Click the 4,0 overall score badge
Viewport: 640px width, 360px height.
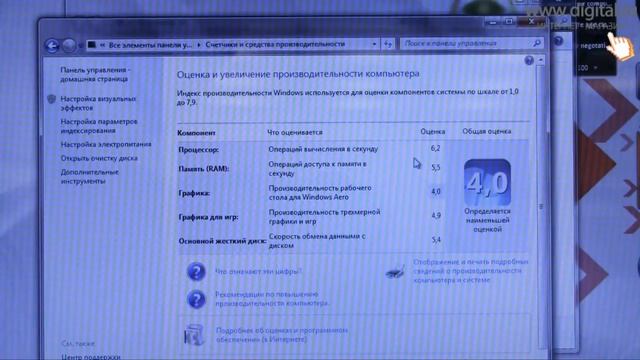click(487, 182)
